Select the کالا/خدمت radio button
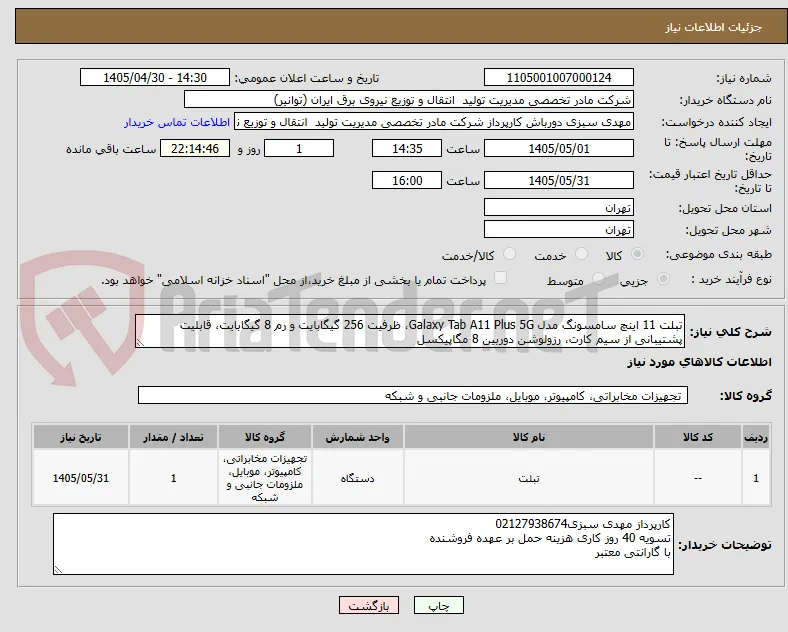The height and width of the screenshot is (632, 788). click(510, 254)
